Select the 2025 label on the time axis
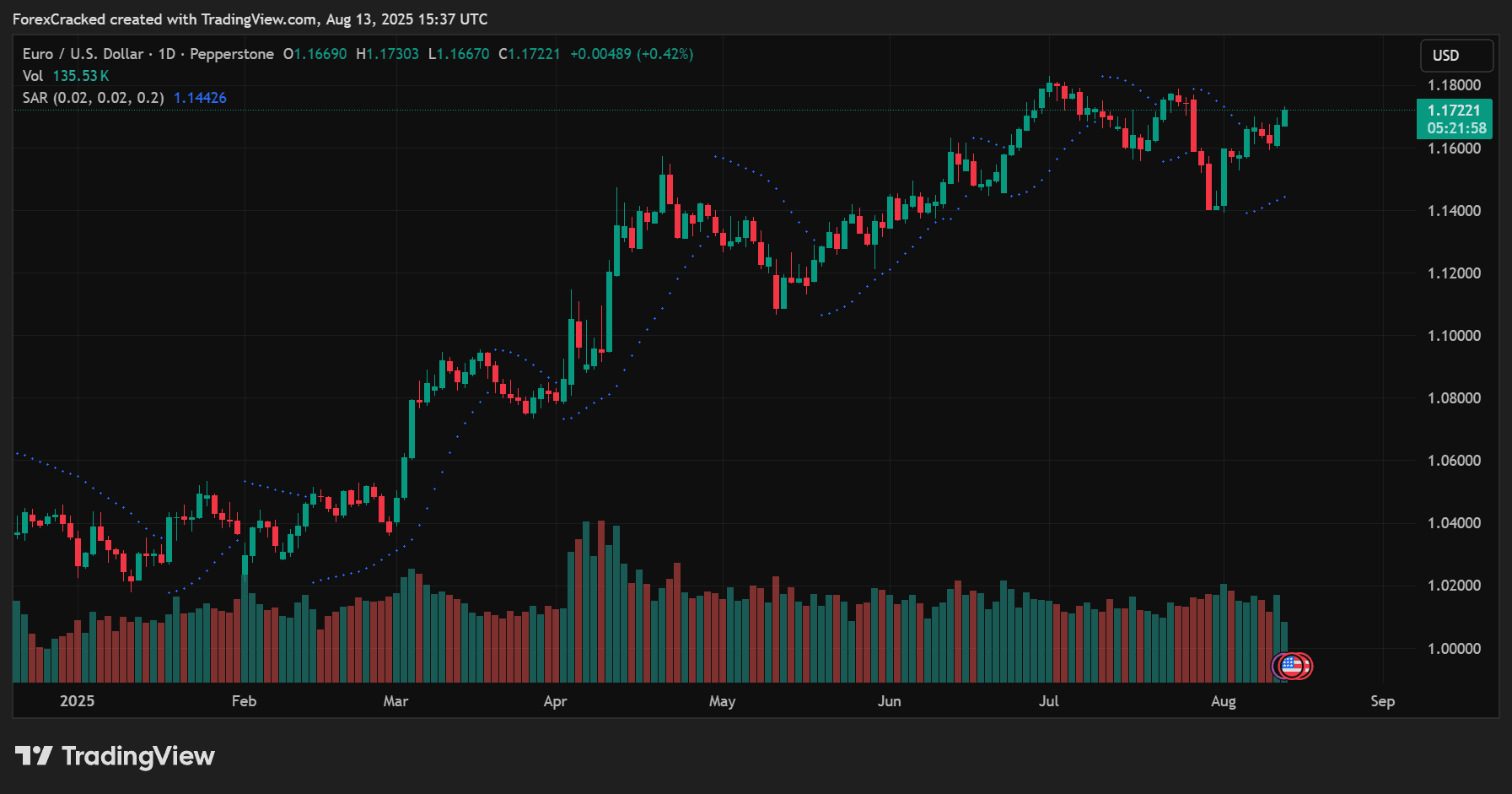 coord(78,701)
